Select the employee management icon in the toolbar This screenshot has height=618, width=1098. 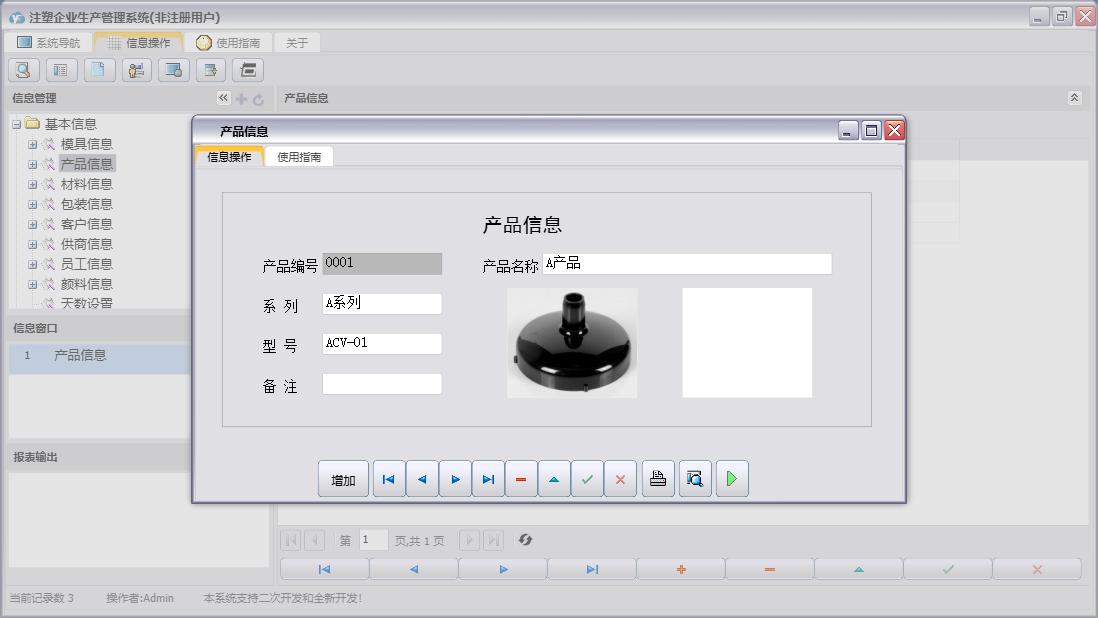(136, 70)
